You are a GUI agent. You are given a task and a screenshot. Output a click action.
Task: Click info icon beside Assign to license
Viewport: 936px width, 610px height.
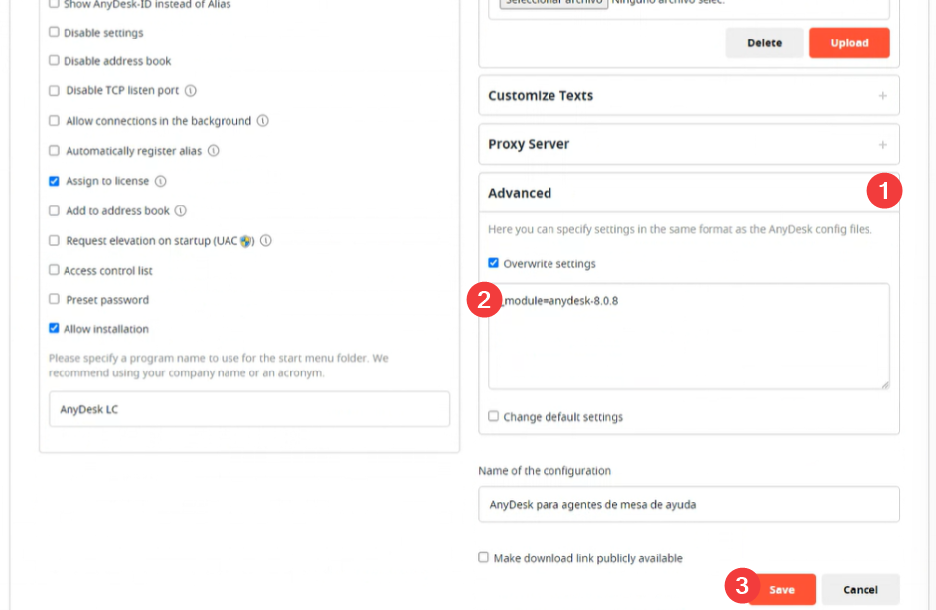(x=161, y=181)
